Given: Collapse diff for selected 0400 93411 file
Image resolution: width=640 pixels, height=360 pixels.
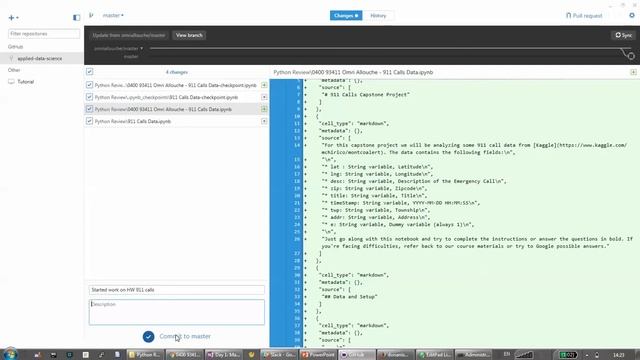Looking at the screenshot, I should [264, 109].
